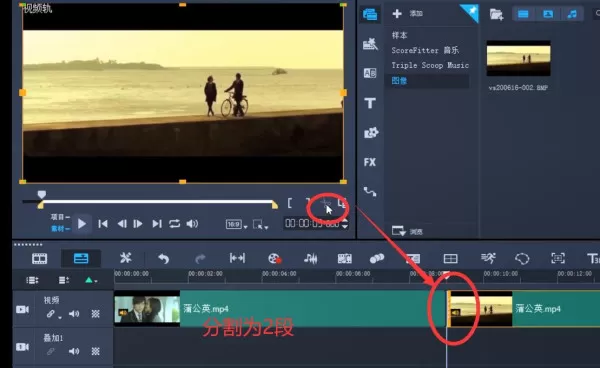Expand the green track height dropdown
Viewport: 600px width, 368px height.
coord(91,280)
